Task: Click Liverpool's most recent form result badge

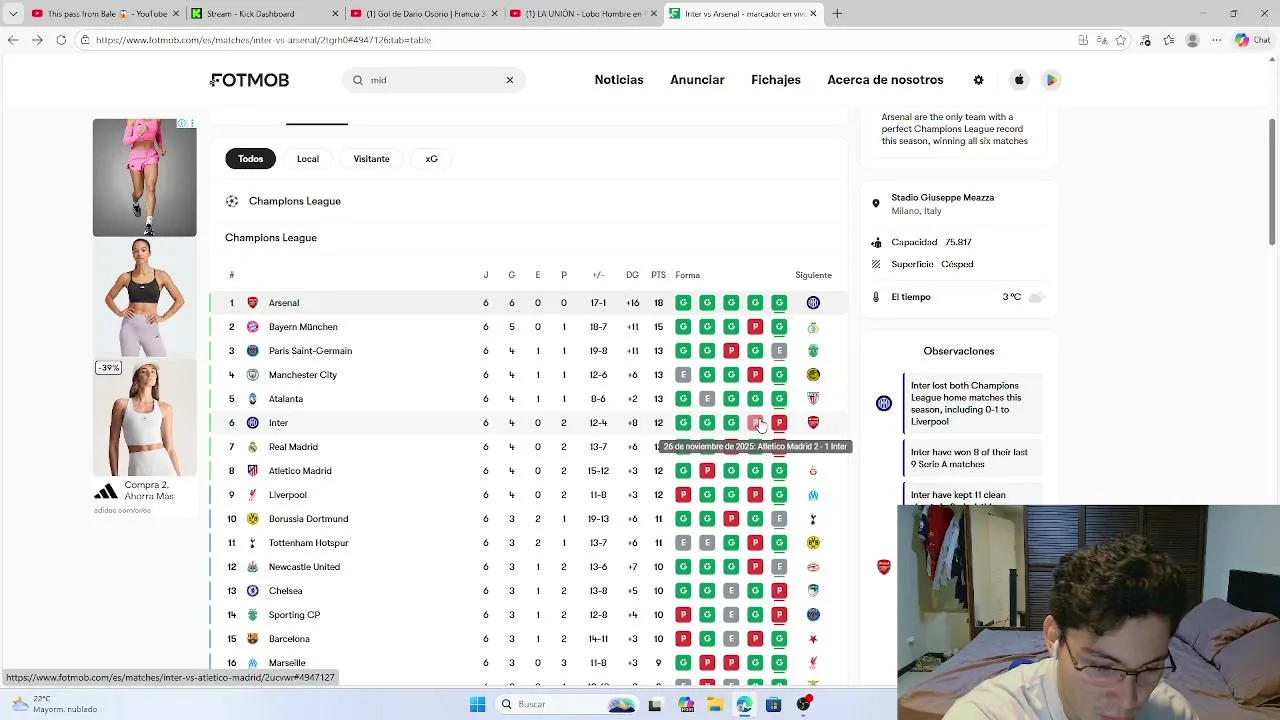Action: 779,495
